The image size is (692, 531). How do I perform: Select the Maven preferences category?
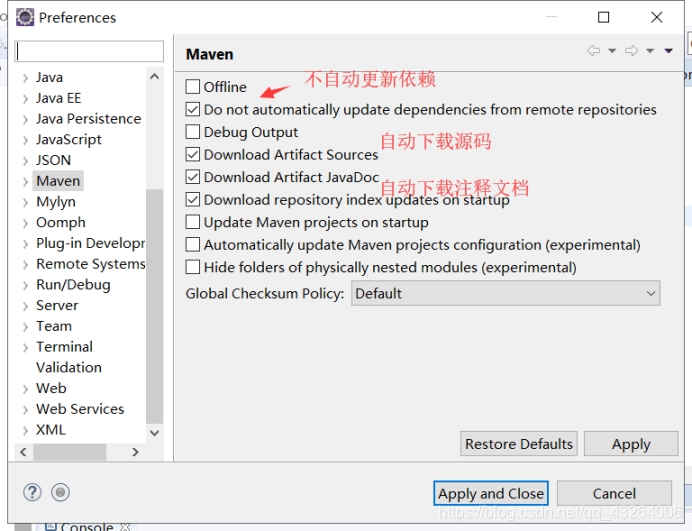coord(58,181)
